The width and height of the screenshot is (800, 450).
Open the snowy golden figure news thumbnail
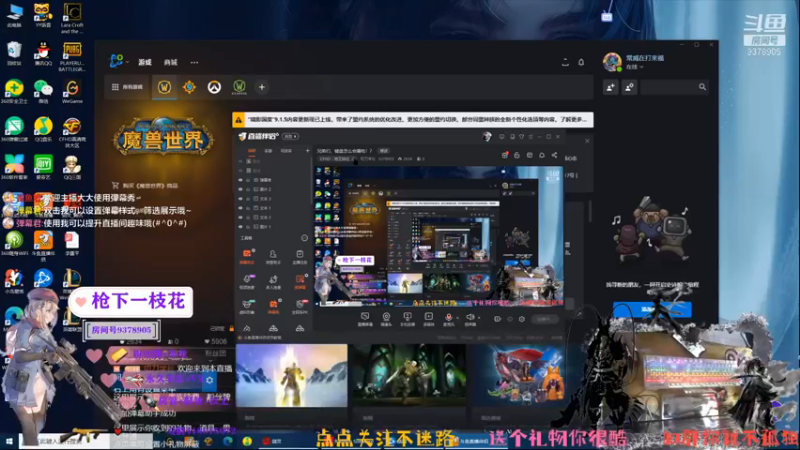[292, 376]
